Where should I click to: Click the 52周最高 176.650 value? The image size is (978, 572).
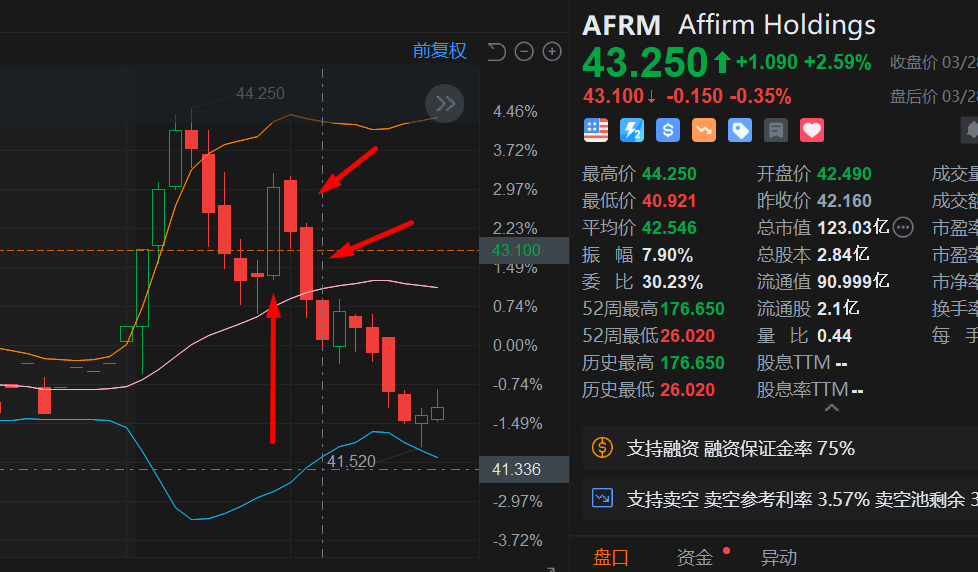(692, 309)
